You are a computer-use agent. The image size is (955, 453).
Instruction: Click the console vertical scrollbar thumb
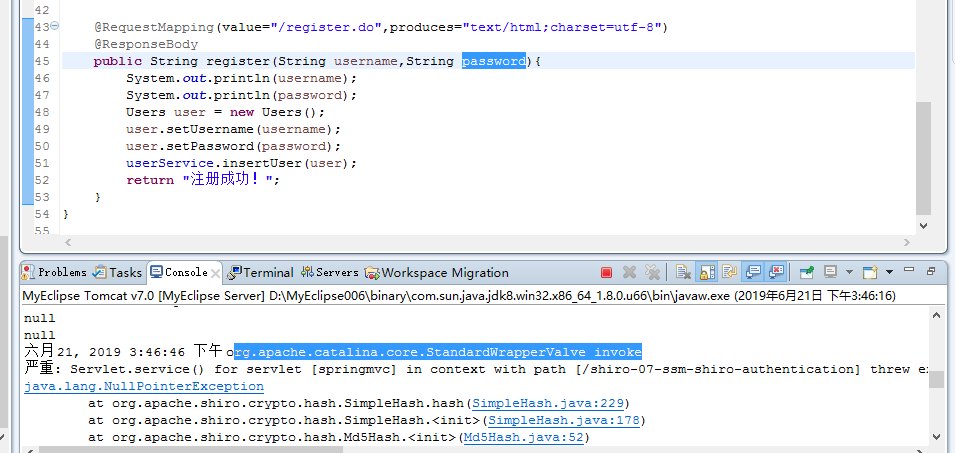(x=937, y=378)
